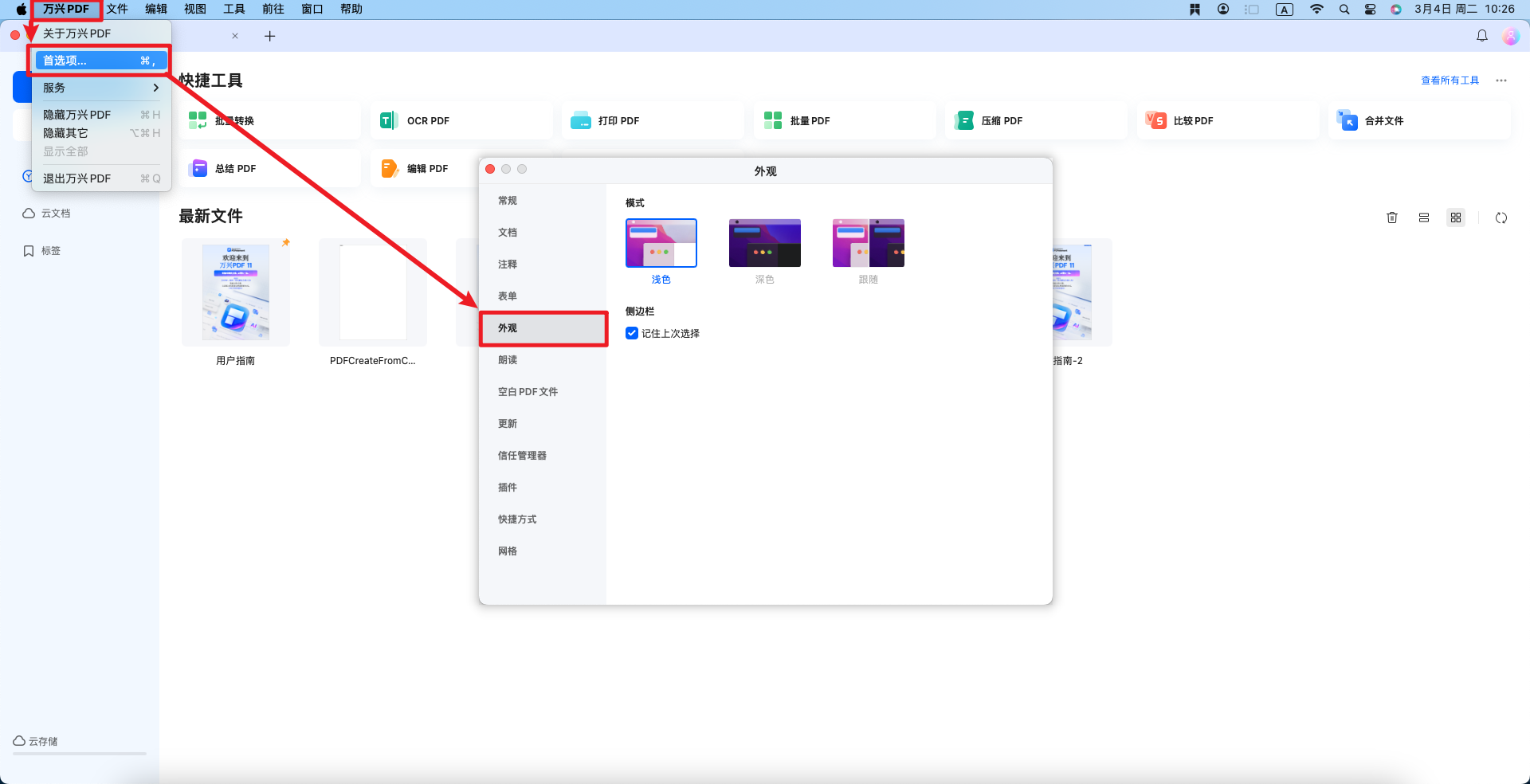Click the trash icon above recent files
This screenshot has width=1530, height=784.
(x=1392, y=218)
